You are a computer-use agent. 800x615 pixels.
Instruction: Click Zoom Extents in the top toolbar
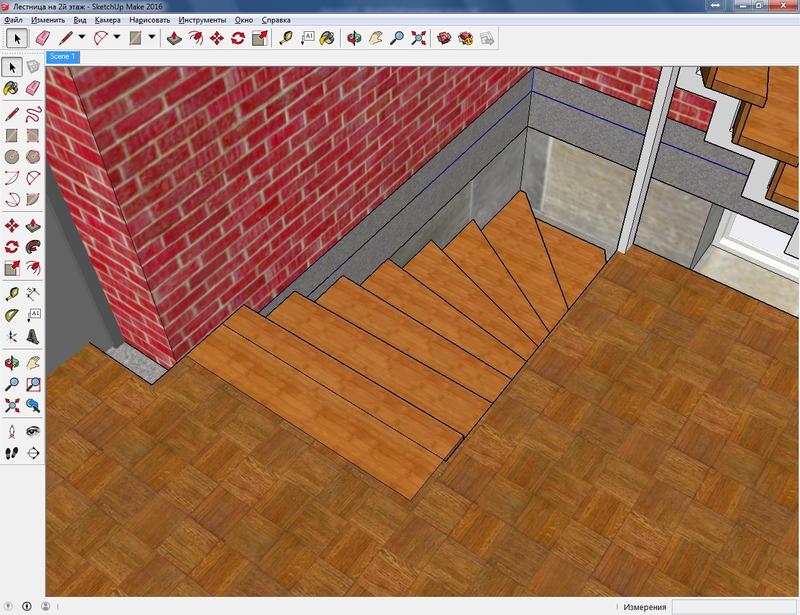point(418,38)
